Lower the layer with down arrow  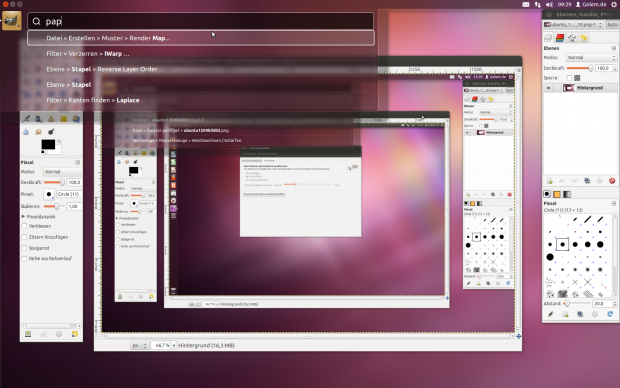point(575,181)
